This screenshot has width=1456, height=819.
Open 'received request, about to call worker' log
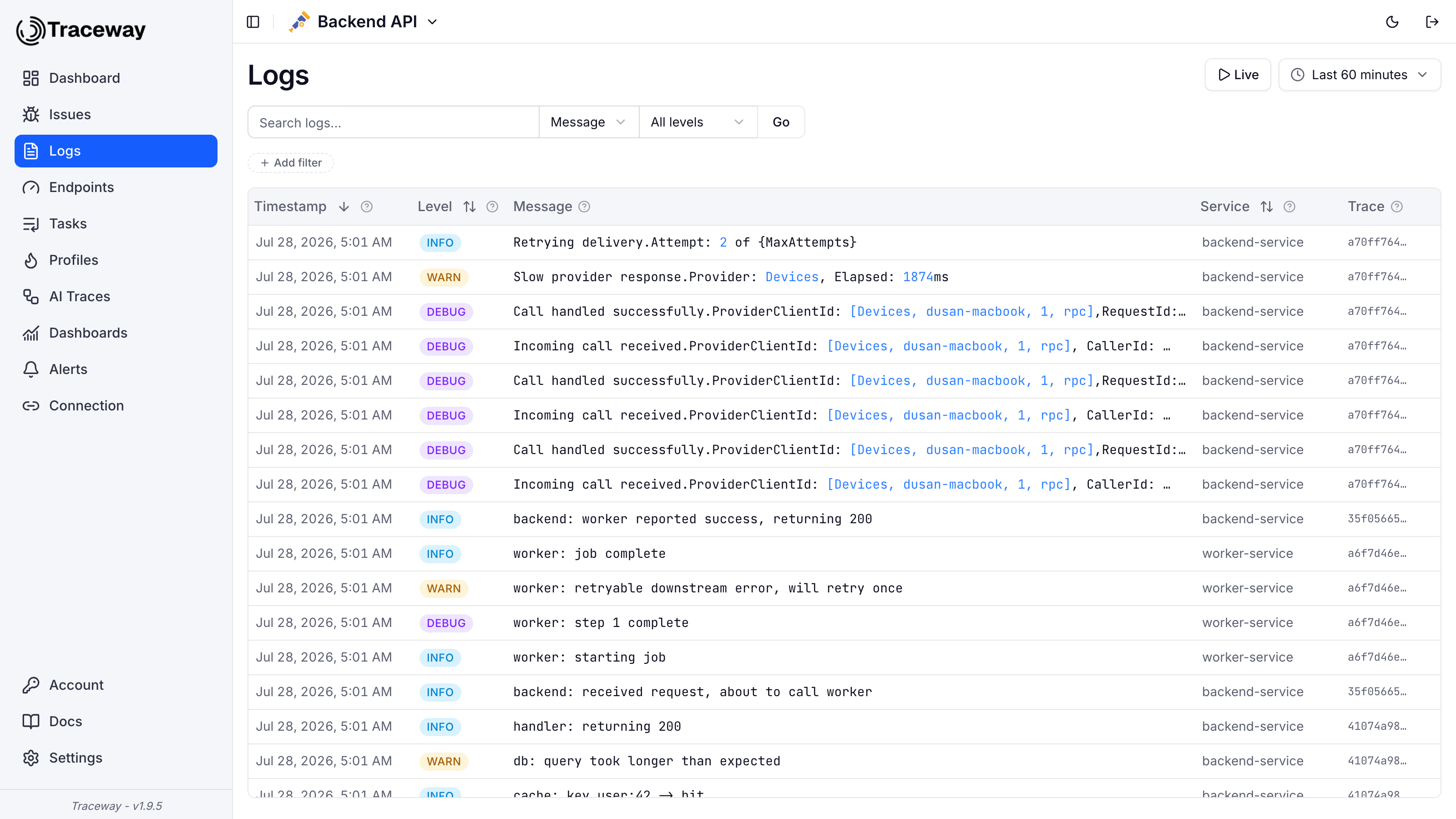(844, 692)
